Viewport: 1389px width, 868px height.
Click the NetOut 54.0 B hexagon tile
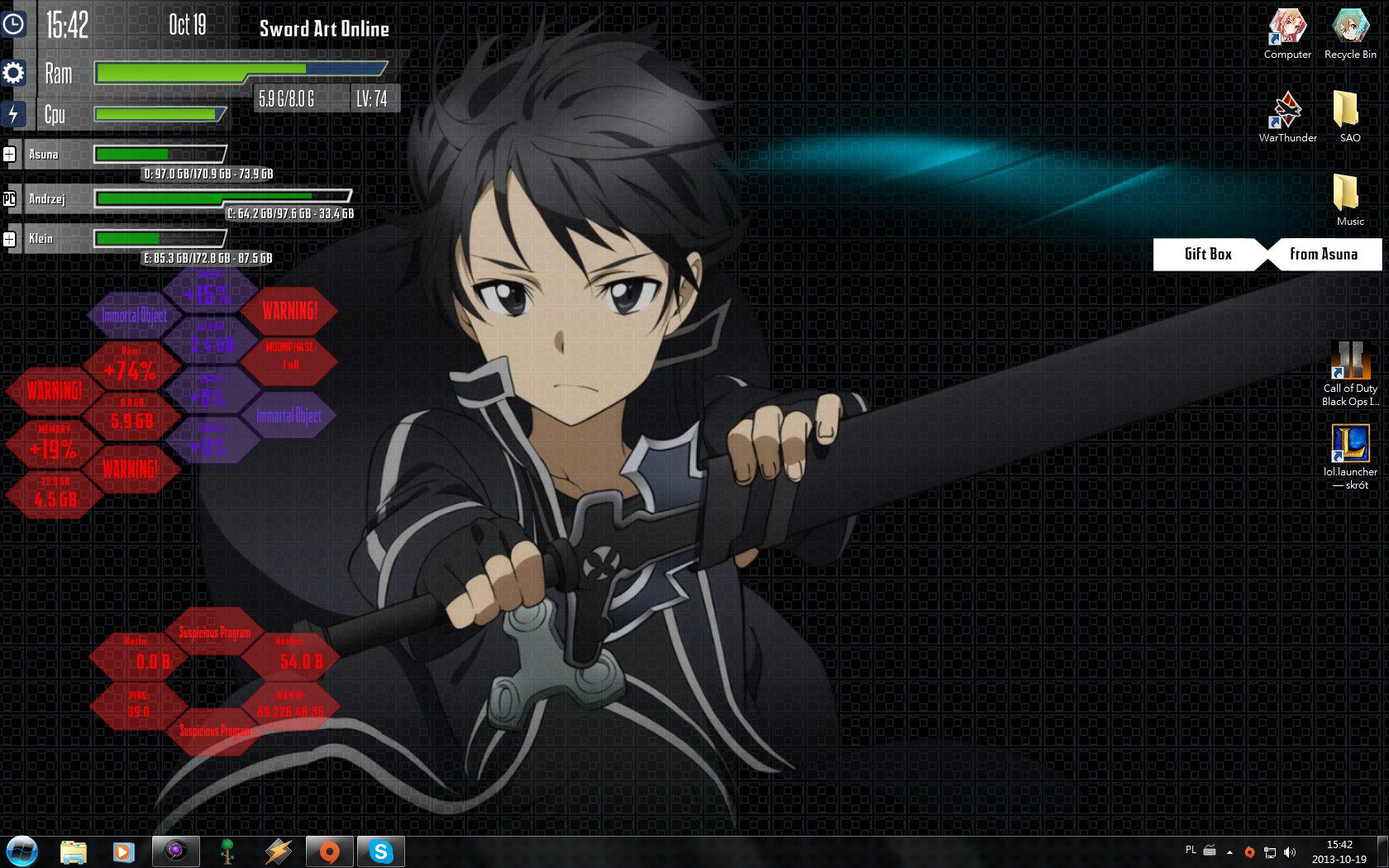coord(292,656)
